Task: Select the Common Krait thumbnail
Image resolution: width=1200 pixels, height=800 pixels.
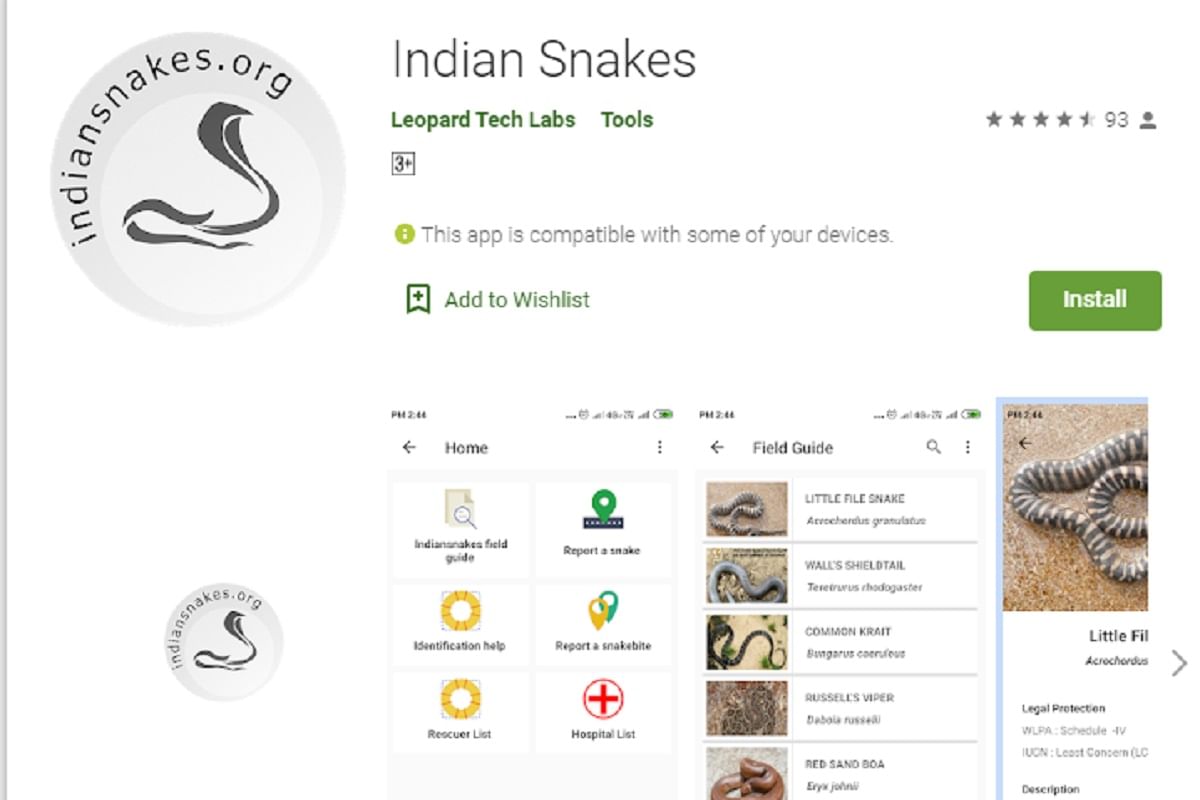Action: (746, 642)
